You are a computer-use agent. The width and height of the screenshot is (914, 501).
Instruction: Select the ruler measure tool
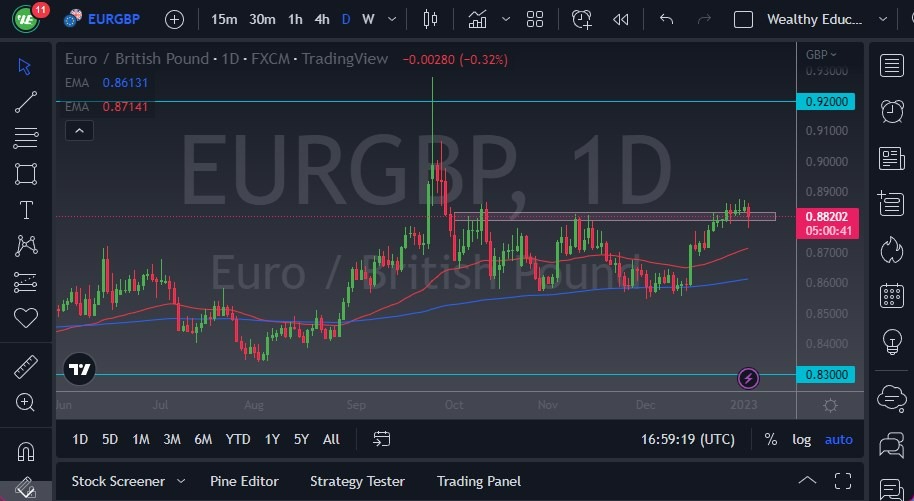tap(26, 367)
